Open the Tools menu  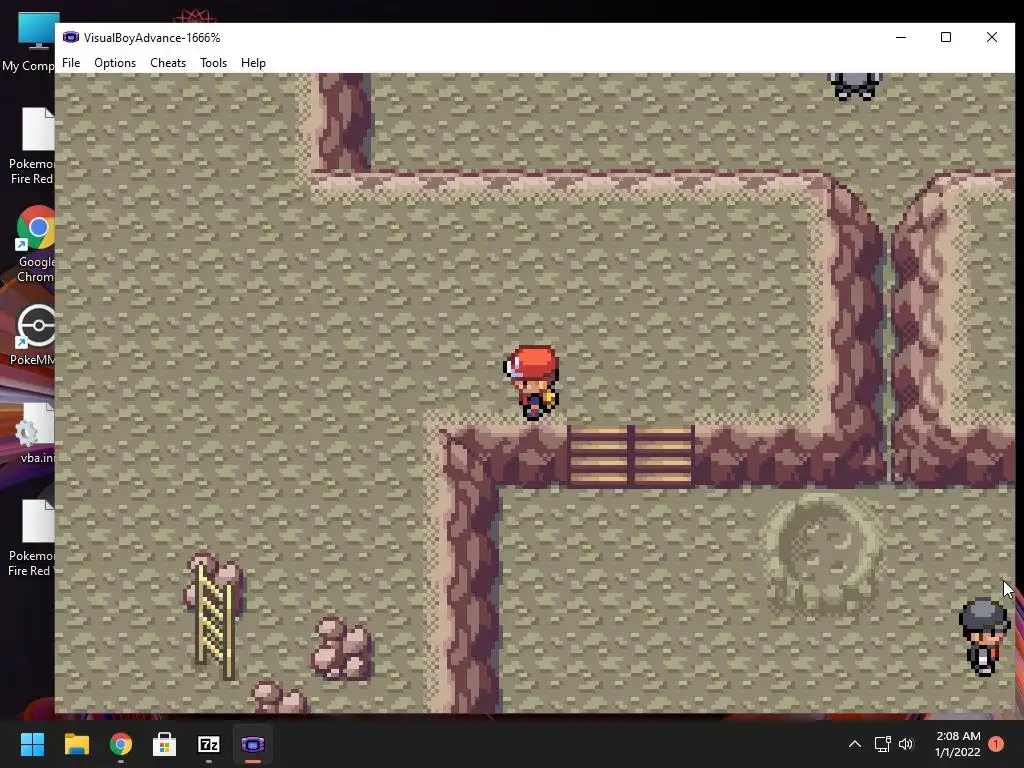(214, 63)
